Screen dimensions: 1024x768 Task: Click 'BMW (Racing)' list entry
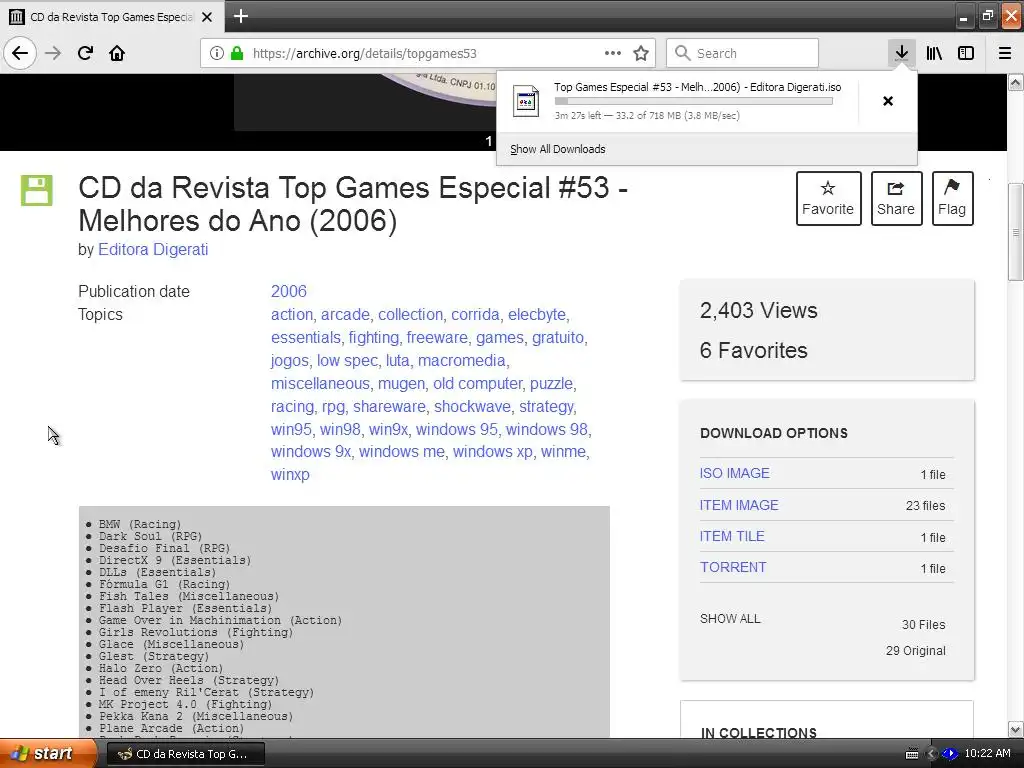coord(140,524)
